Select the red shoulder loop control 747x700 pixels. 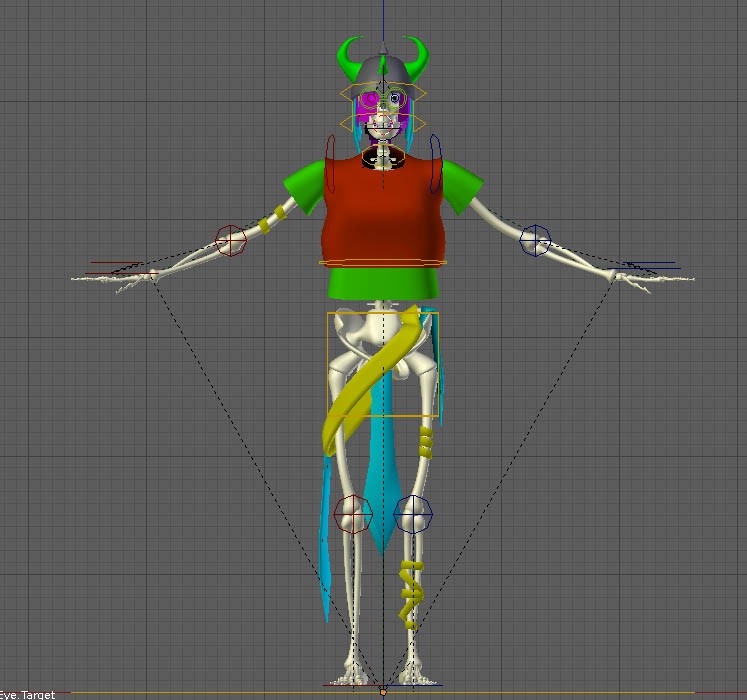pos(330,163)
